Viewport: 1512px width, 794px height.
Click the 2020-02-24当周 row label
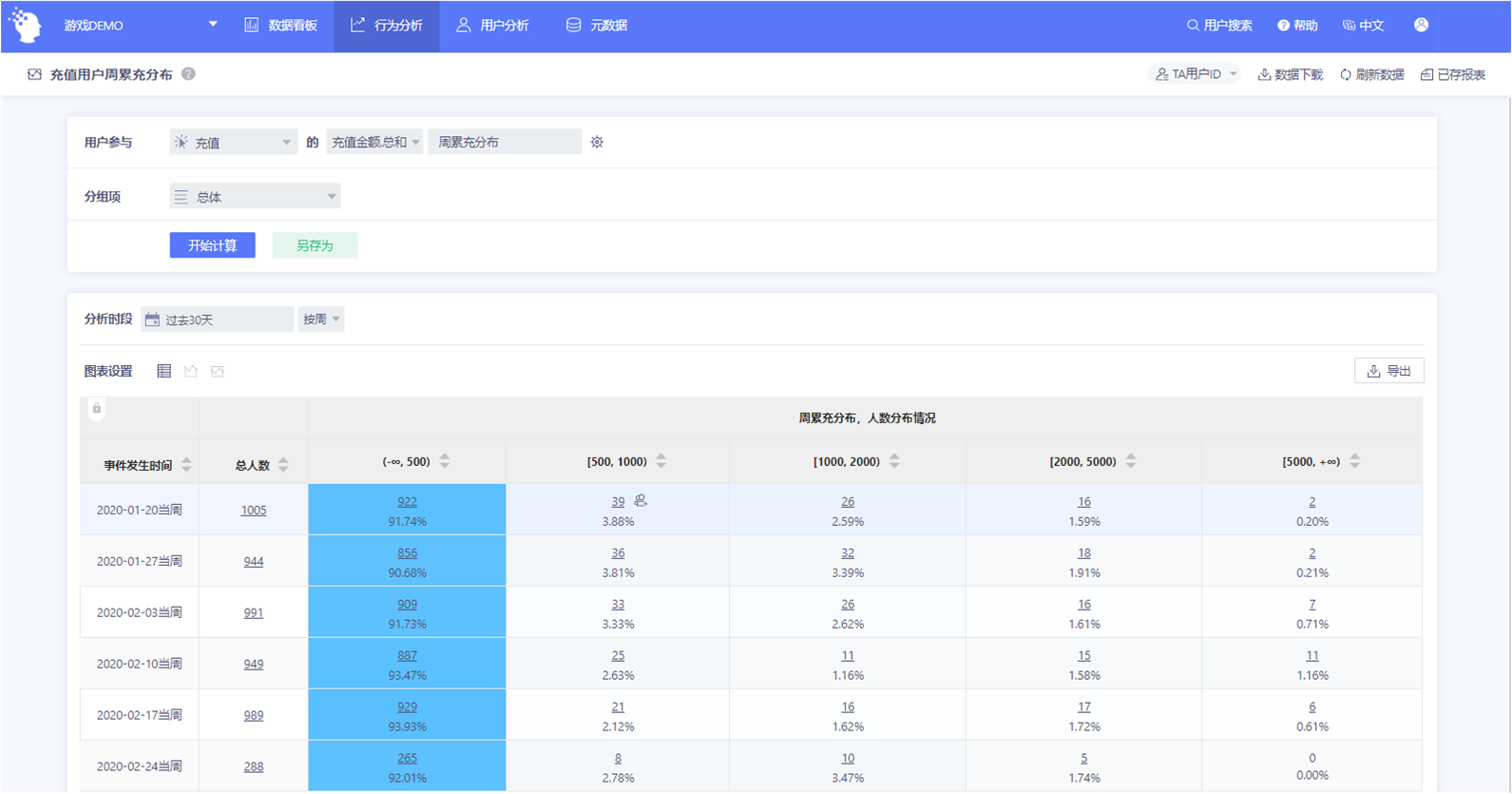(140, 767)
